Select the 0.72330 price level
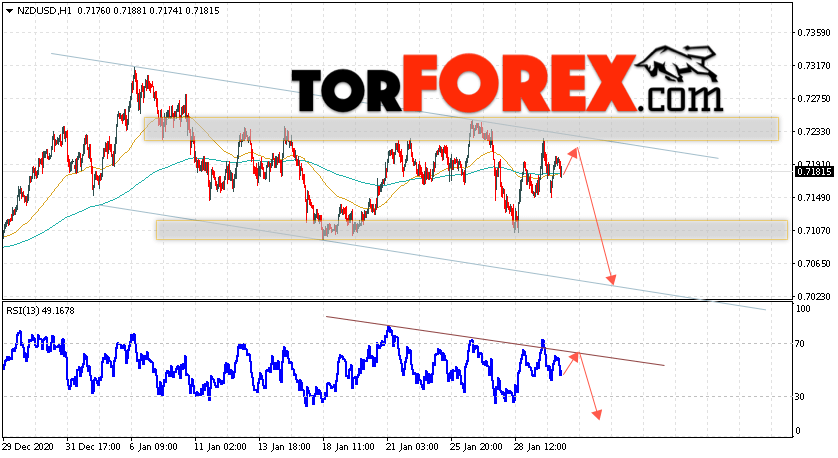The height and width of the screenshot is (458, 838). click(x=814, y=131)
